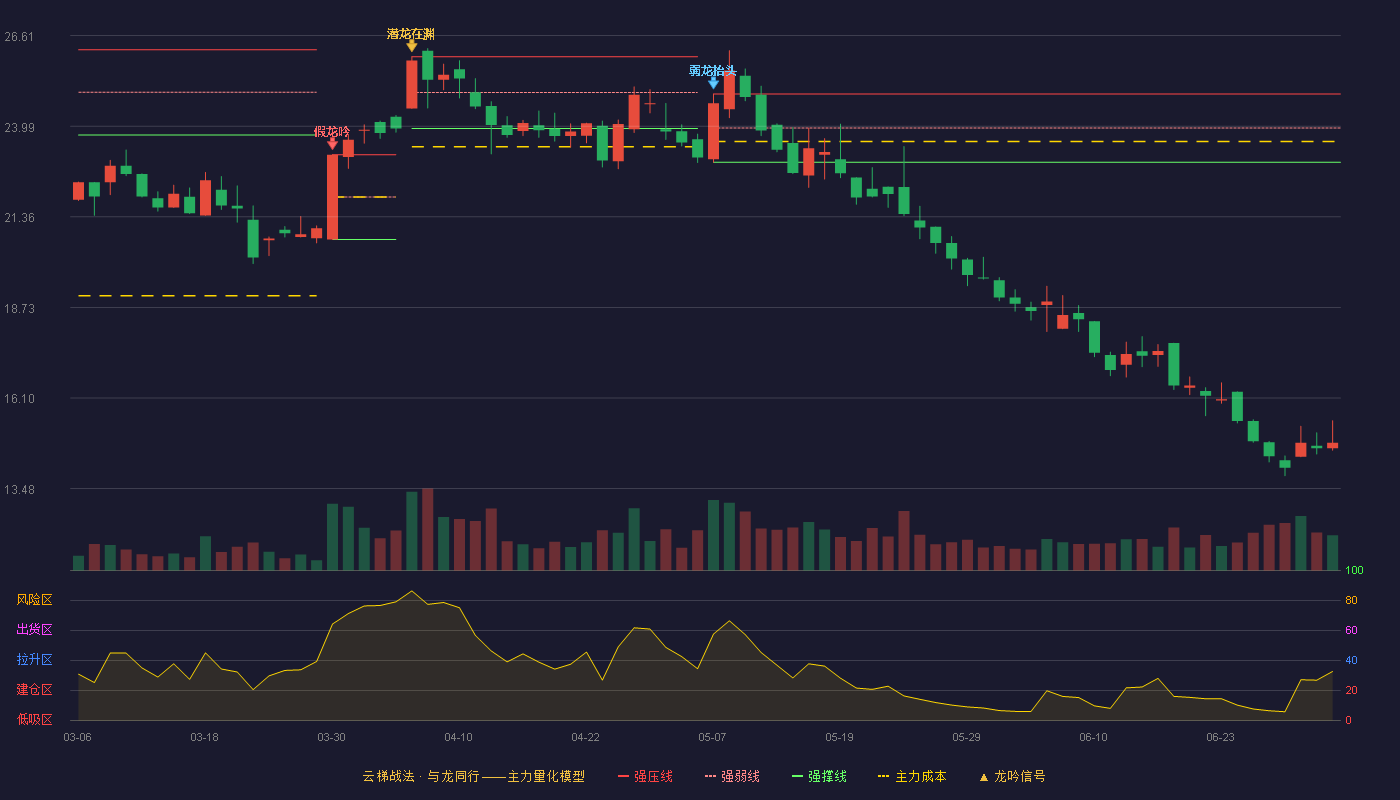Screen dimensions: 1400x800
Task: Click the red 假龙吟 signal arrow
Action: click(333, 144)
